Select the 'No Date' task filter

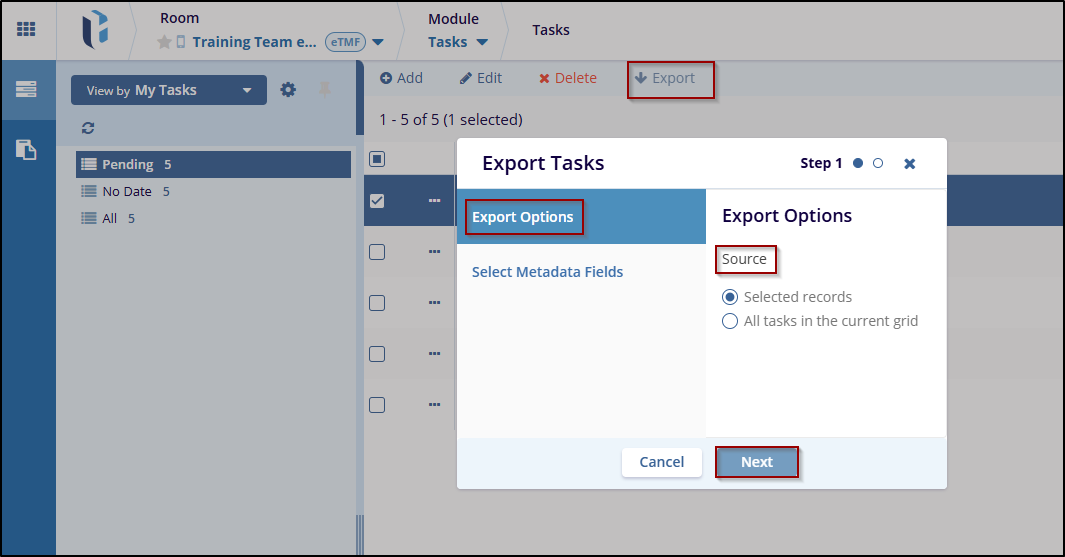click(x=127, y=191)
